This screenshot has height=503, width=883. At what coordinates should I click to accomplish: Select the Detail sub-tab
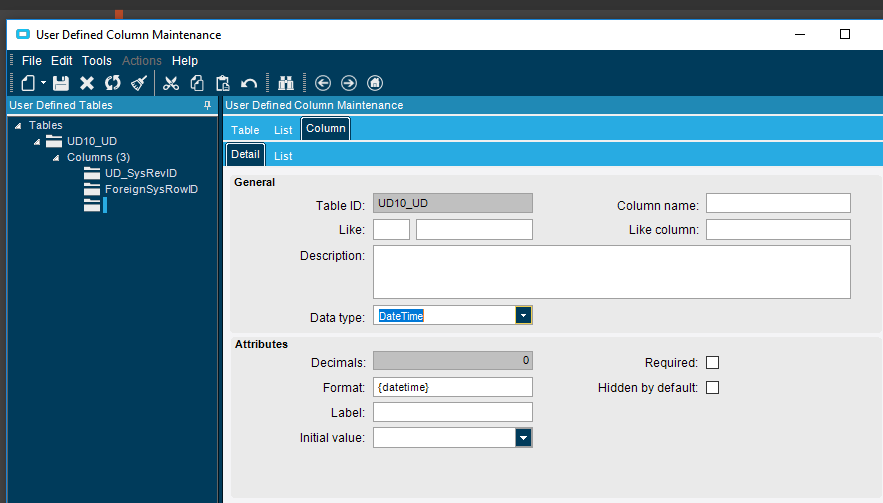(x=245, y=154)
